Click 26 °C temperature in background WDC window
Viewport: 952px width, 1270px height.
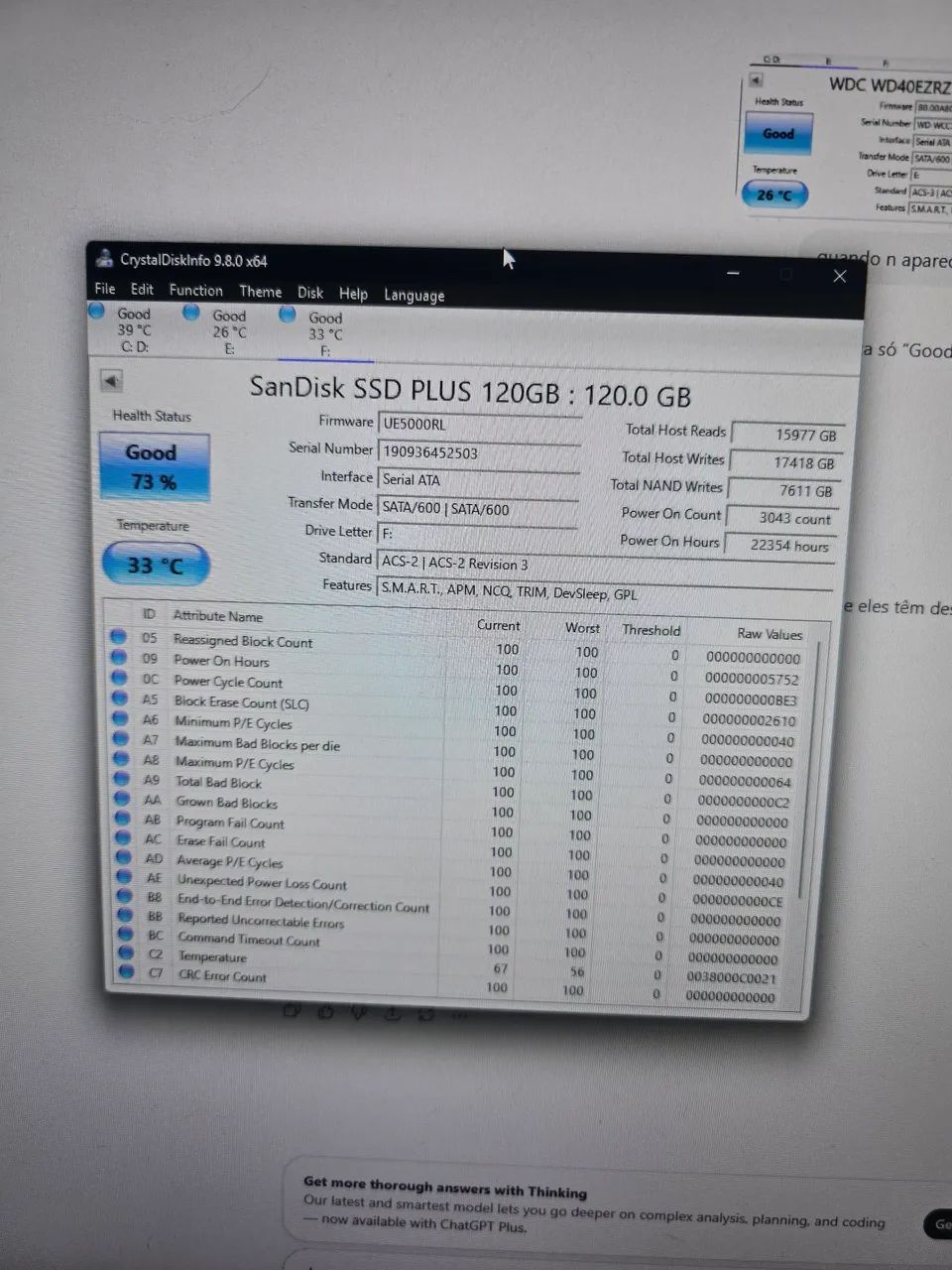(774, 194)
